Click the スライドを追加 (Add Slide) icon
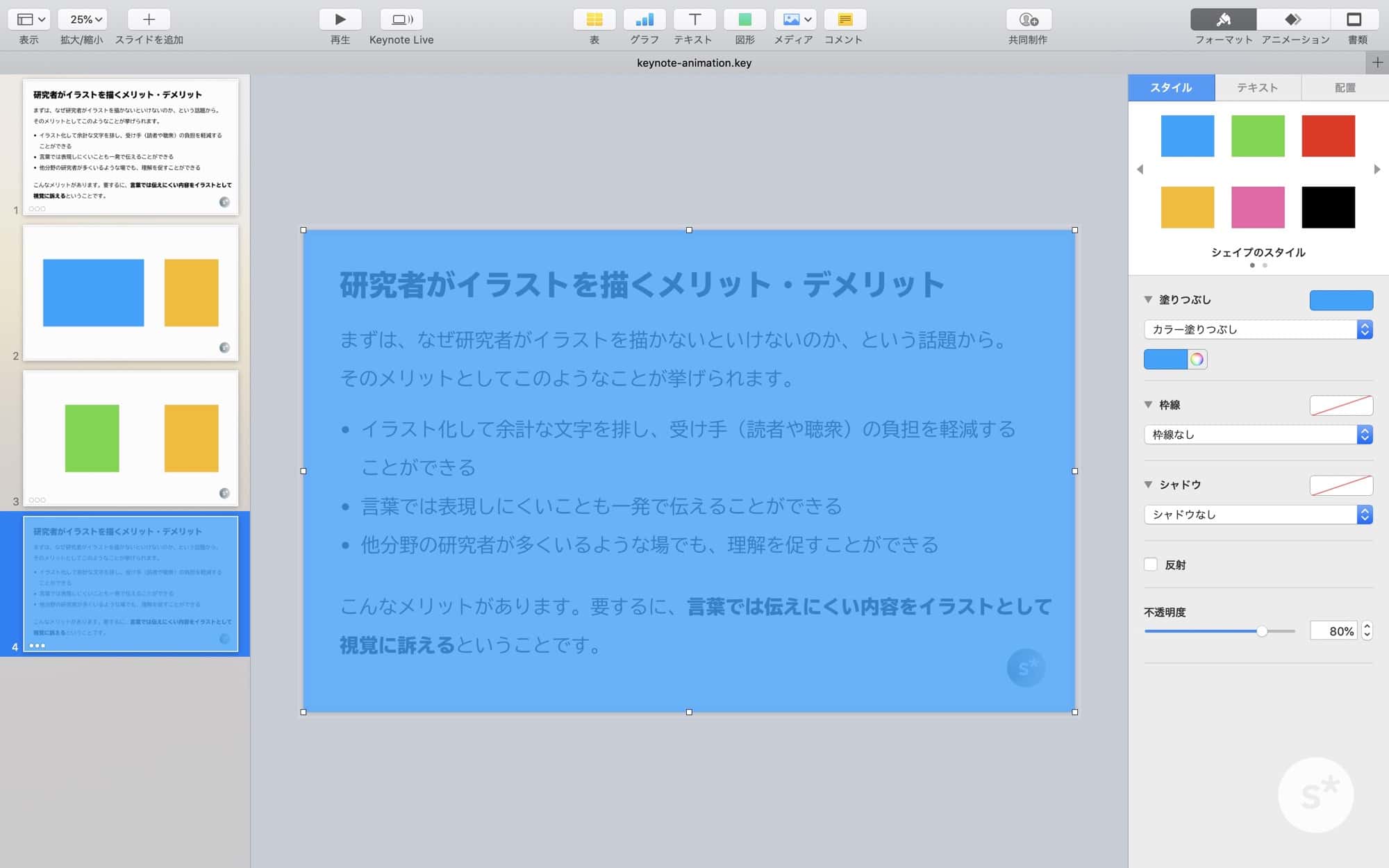1389x868 pixels. (148, 19)
